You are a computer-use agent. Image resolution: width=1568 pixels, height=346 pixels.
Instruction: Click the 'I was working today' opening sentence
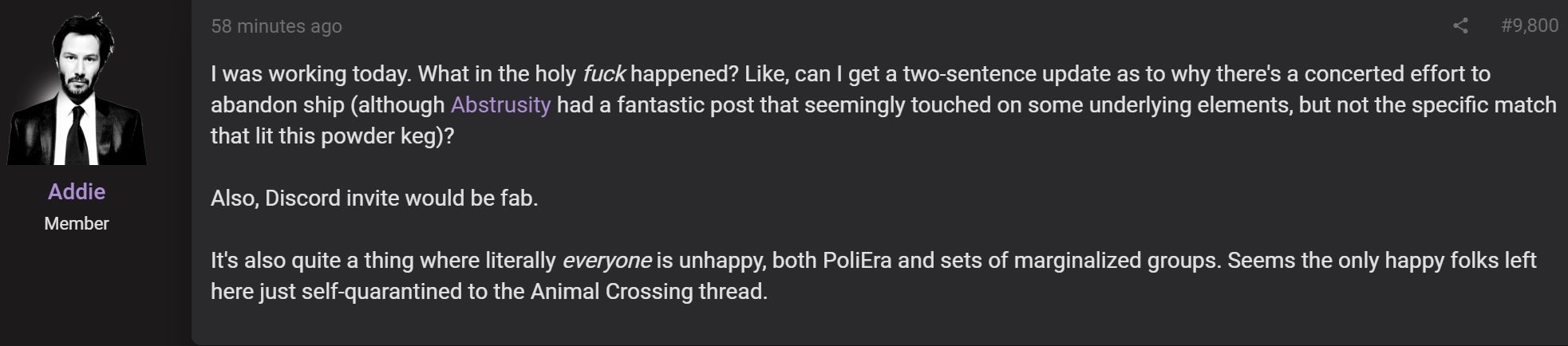click(311, 74)
